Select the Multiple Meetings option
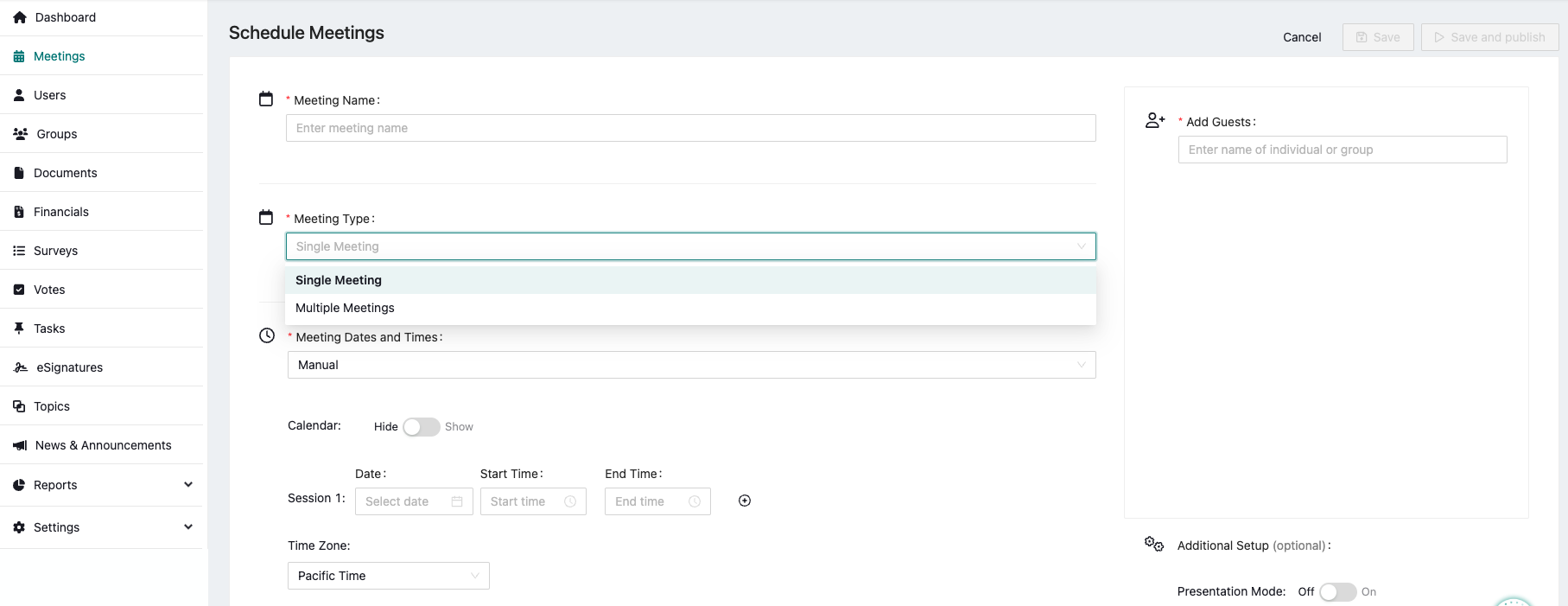Image resolution: width=1568 pixels, height=606 pixels. pyautogui.click(x=691, y=308)
